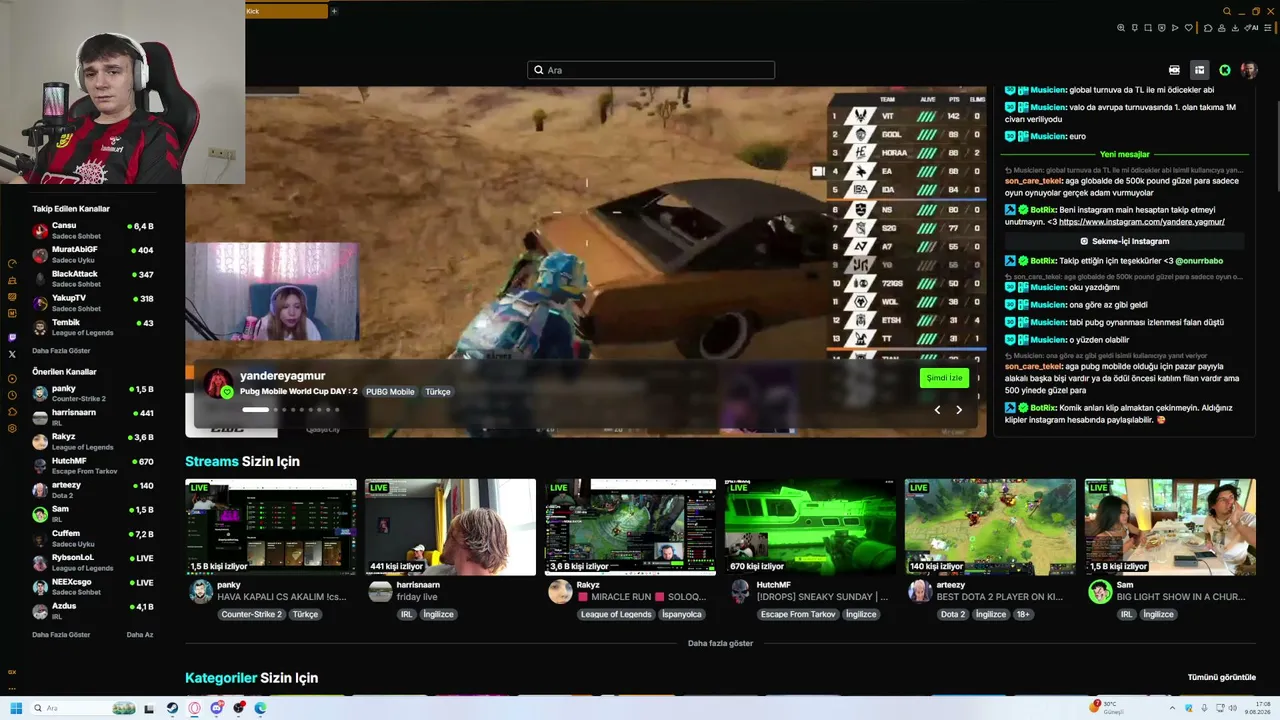Open settings gear in browser sidebar
The height and width of the screenshot is (720, 1280).
point(12,428)
